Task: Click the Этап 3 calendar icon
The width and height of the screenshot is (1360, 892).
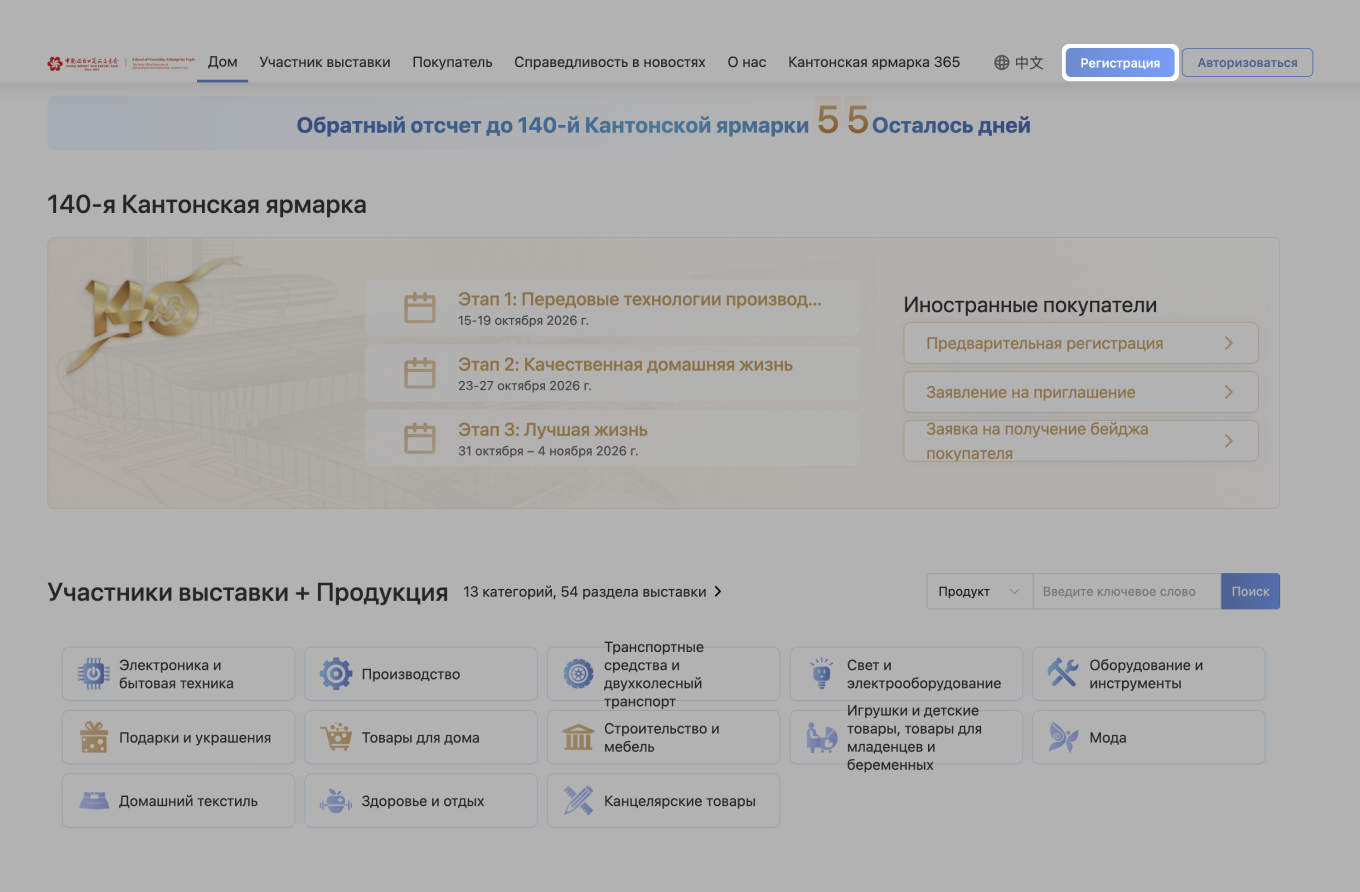Action: [420, 438]
